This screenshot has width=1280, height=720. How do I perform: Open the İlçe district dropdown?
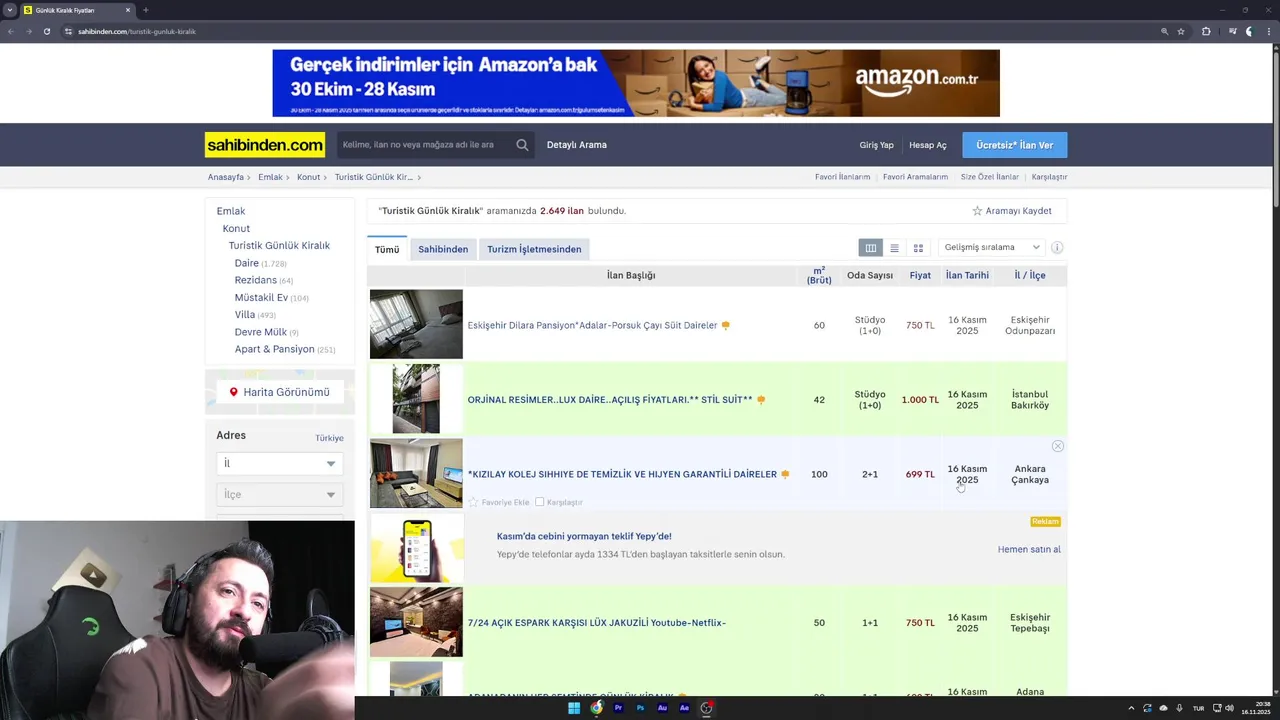pyautogui.click(x=280, y=494)
